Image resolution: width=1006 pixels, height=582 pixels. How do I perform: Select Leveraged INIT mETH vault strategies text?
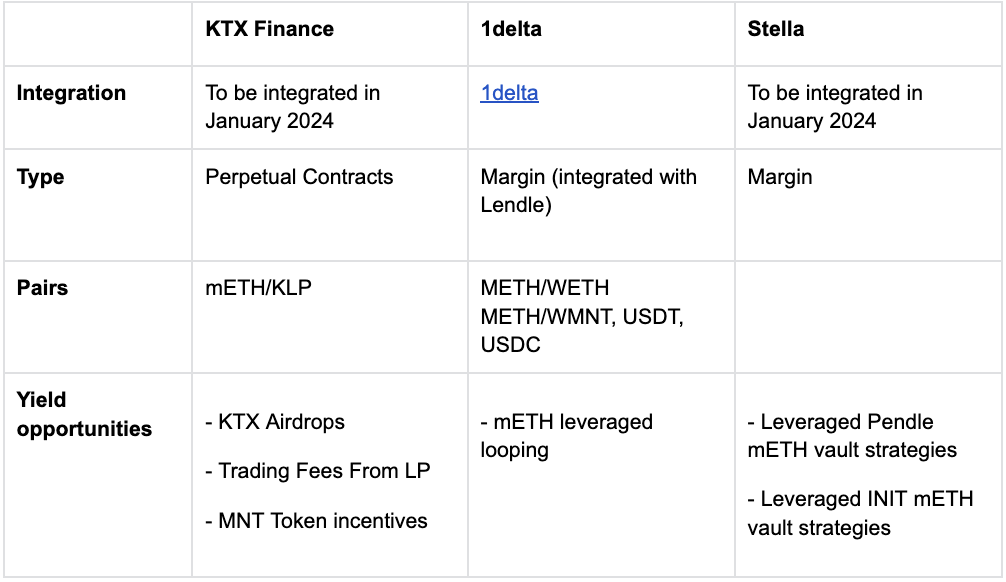[860, 513]
